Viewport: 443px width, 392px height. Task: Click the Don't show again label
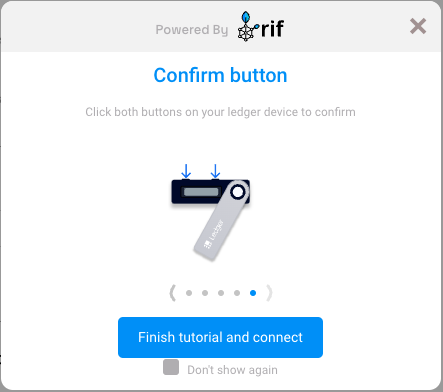tap(232, 370)
